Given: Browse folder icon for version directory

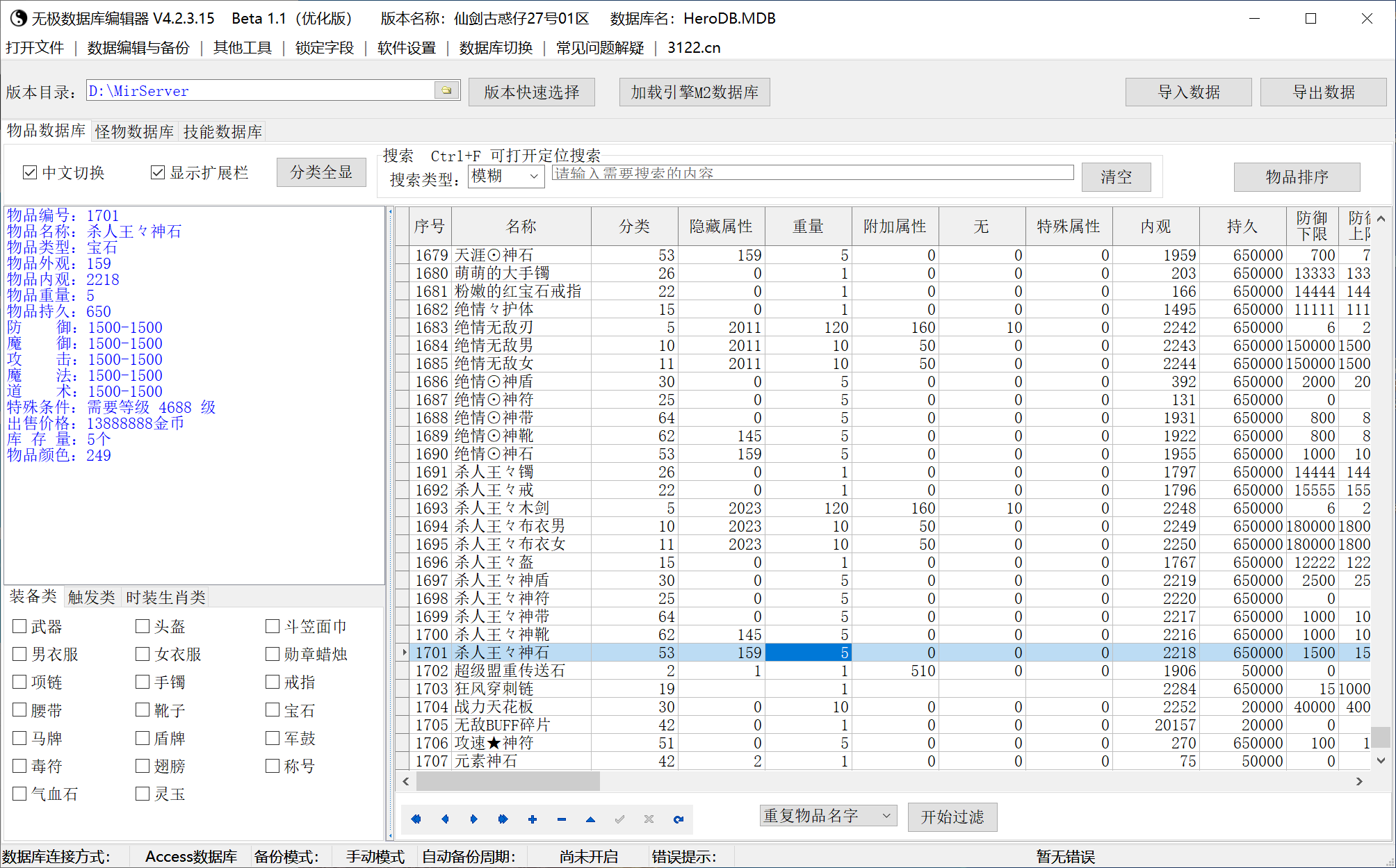Looking at the screenshot, I should coord(446,90).
